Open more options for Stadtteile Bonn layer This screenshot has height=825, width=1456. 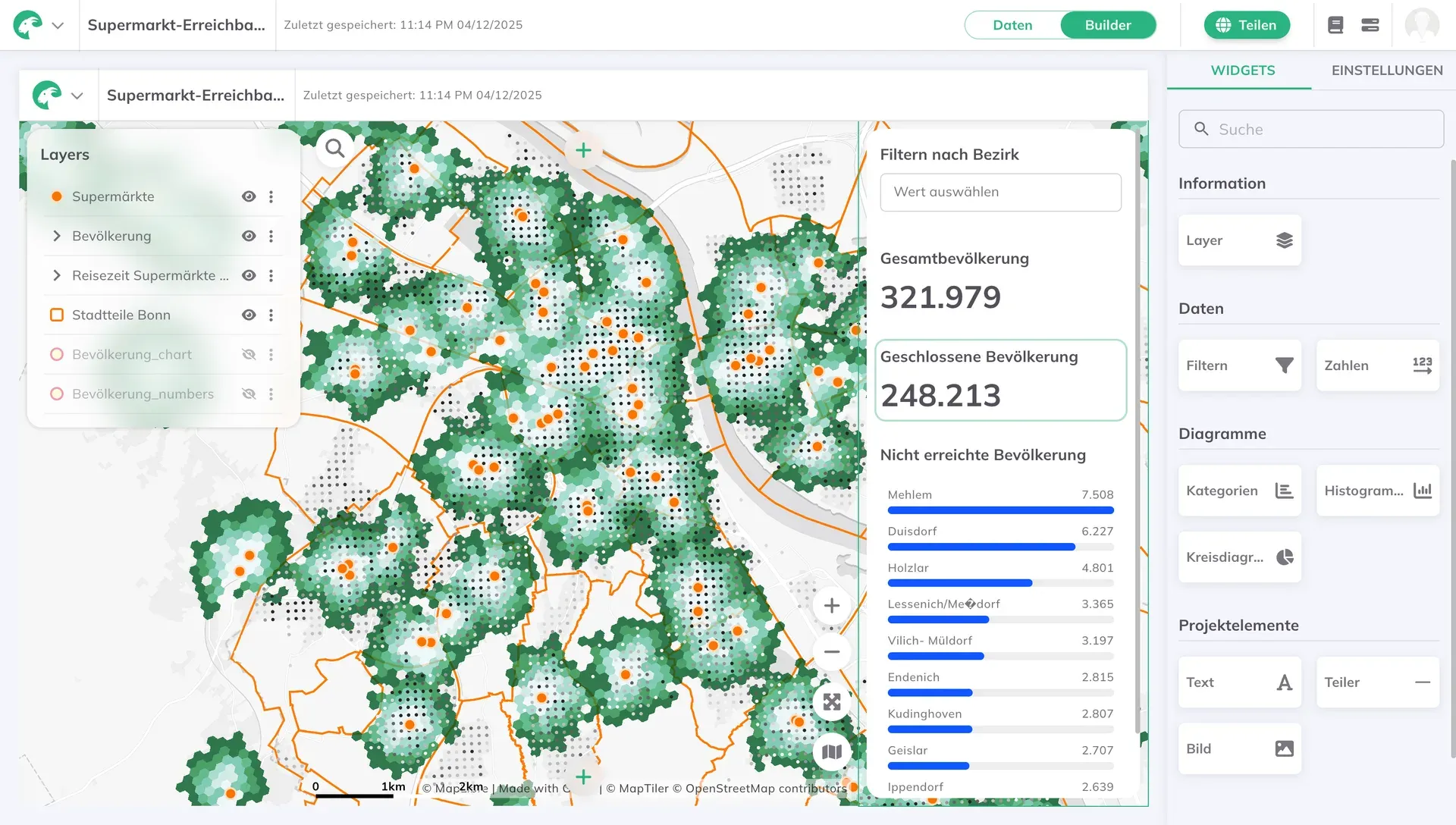point(271,315)
